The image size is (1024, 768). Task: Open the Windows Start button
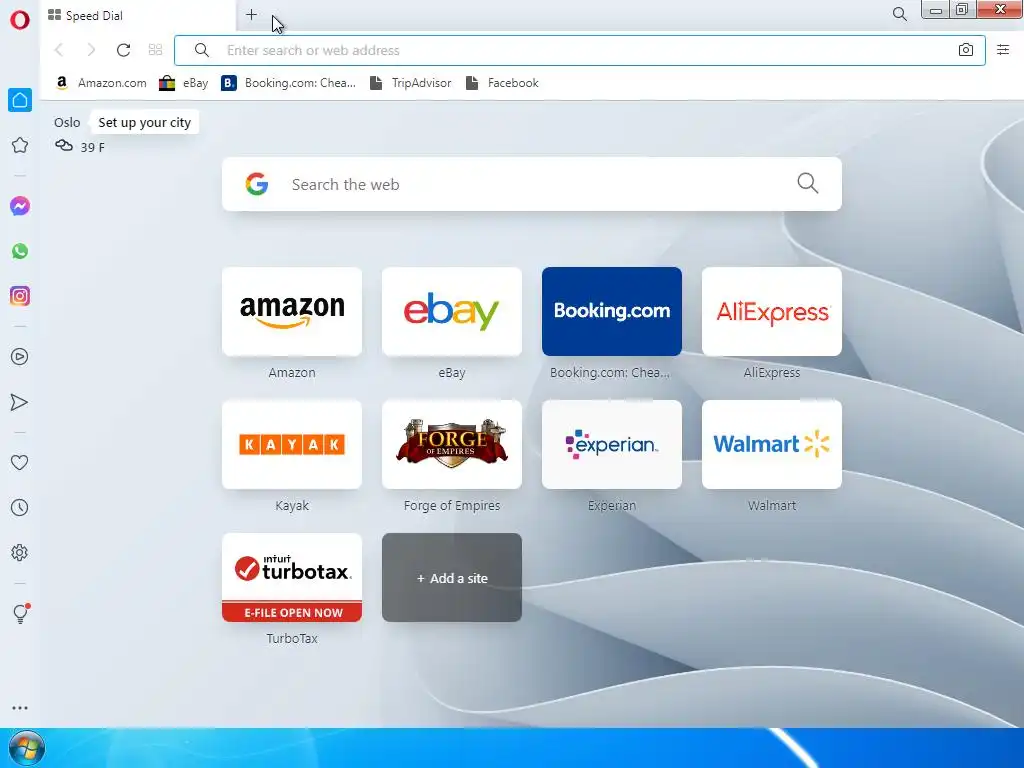point(26,748)
